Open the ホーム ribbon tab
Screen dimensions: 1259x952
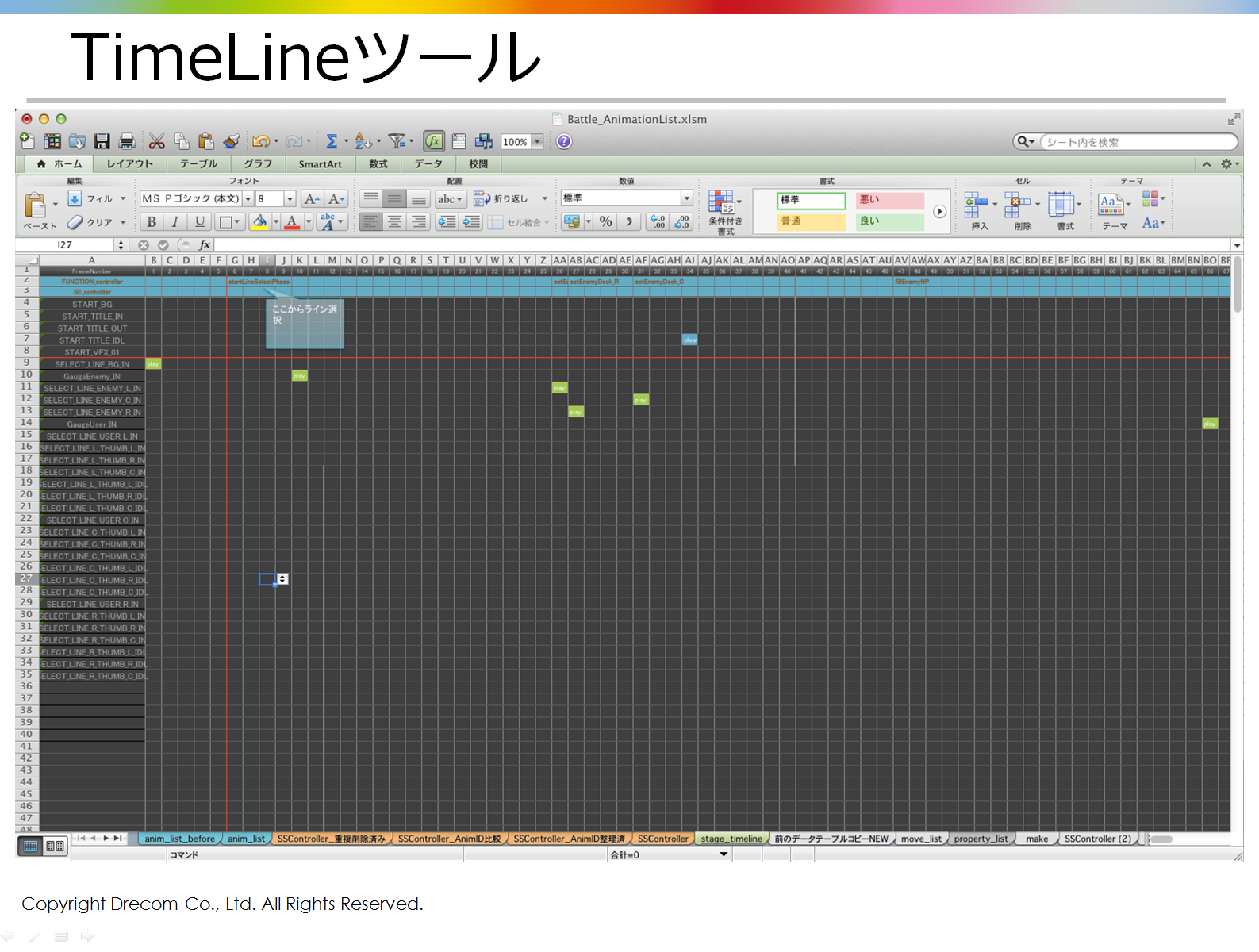[x=59, y=164]
